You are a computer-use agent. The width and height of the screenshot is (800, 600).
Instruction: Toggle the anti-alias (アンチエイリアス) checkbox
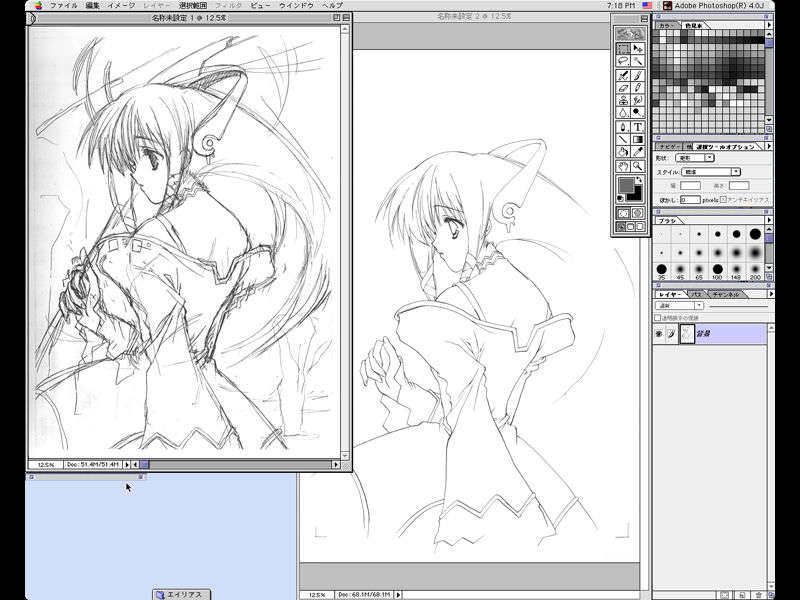tap(723, 200)
